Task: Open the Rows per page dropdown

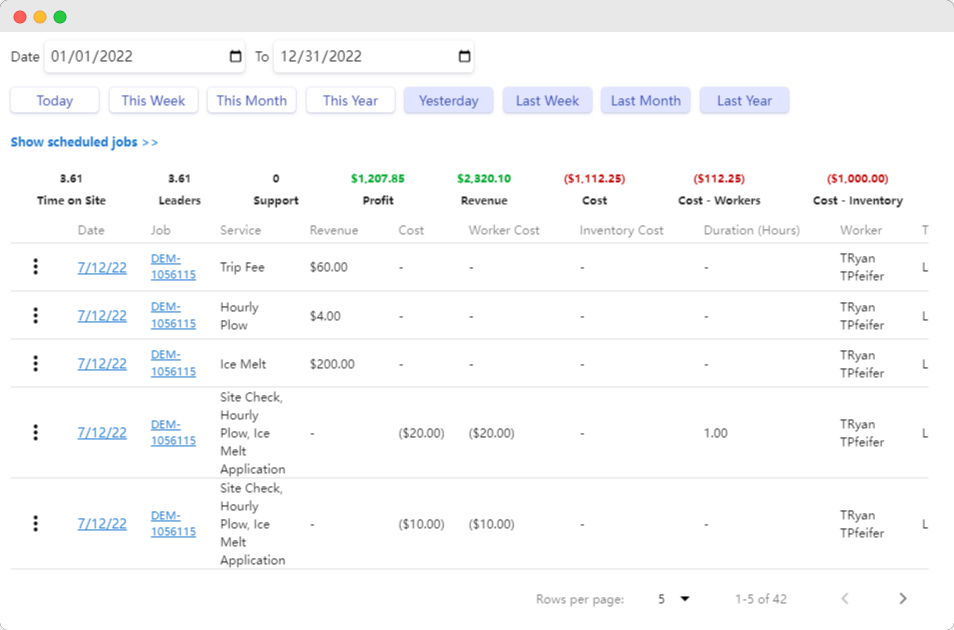Action: 672,598
